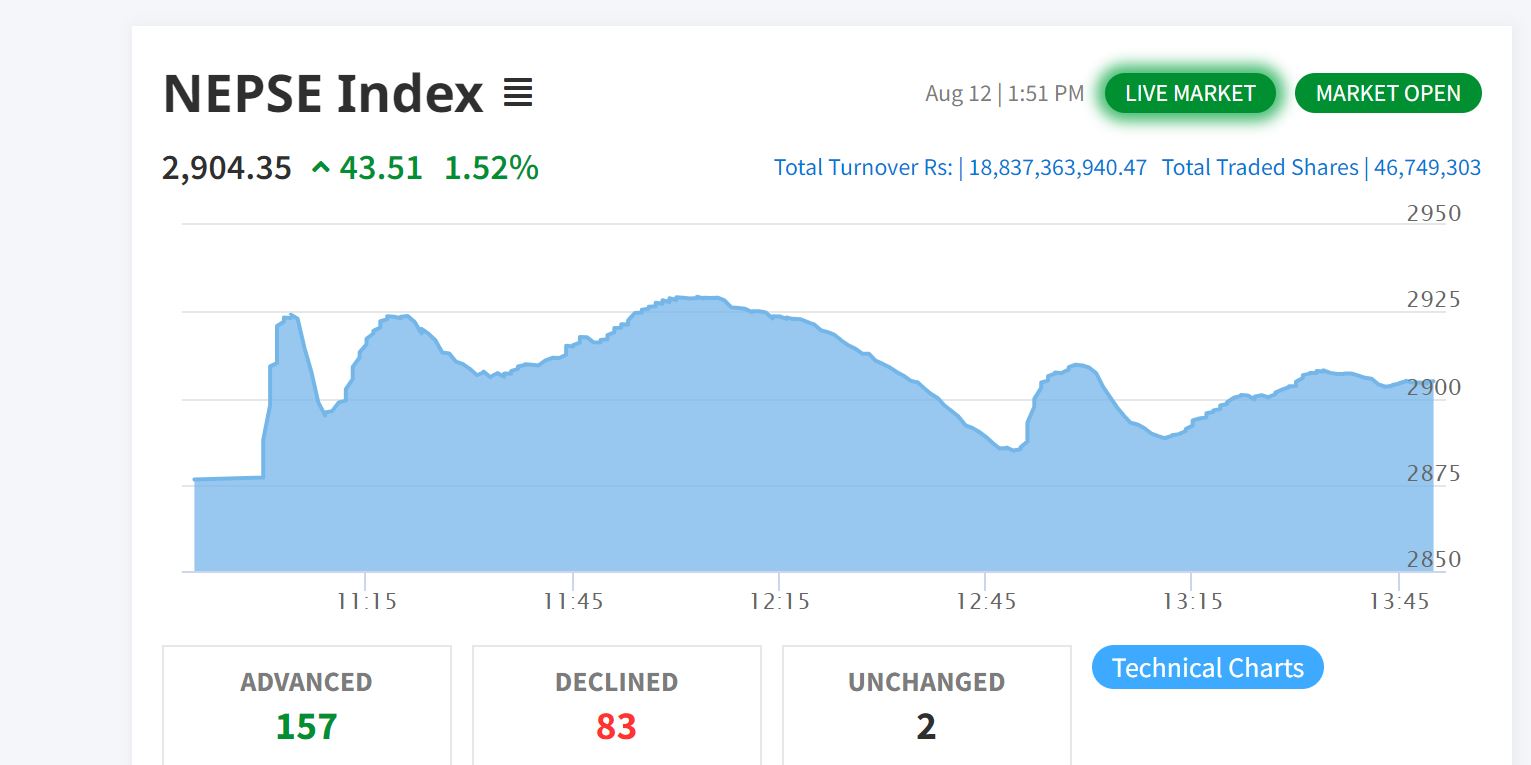Click the 11:45 time axis label

click(x=573, y=601)
